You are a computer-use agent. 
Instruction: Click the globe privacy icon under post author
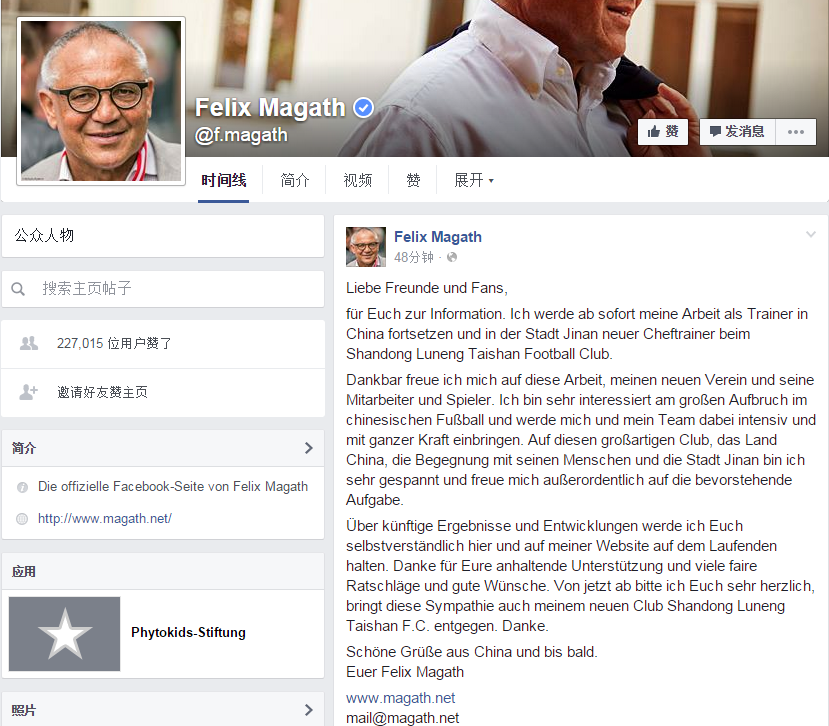click(452, 258)
